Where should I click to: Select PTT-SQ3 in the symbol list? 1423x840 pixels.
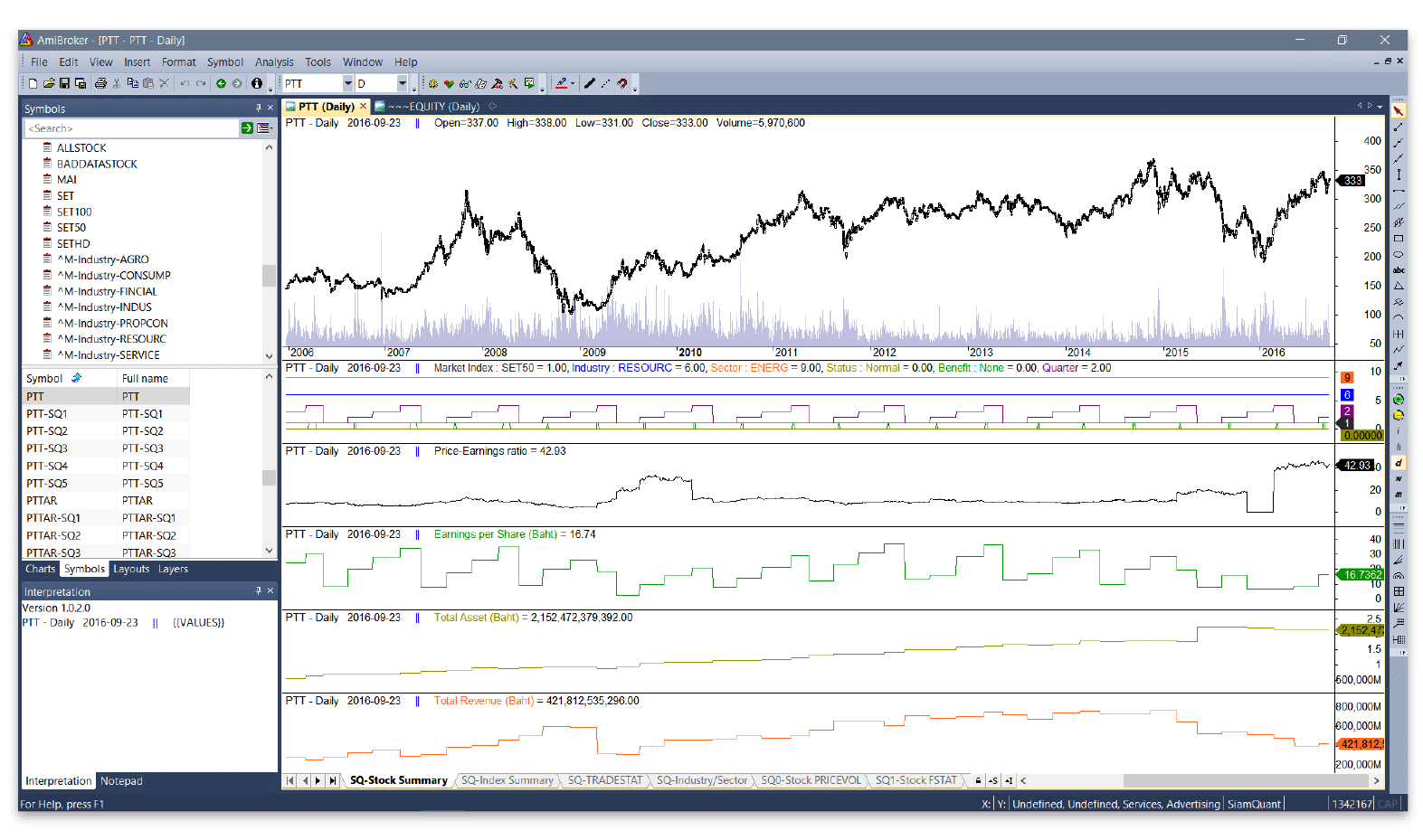click(47, 448)
